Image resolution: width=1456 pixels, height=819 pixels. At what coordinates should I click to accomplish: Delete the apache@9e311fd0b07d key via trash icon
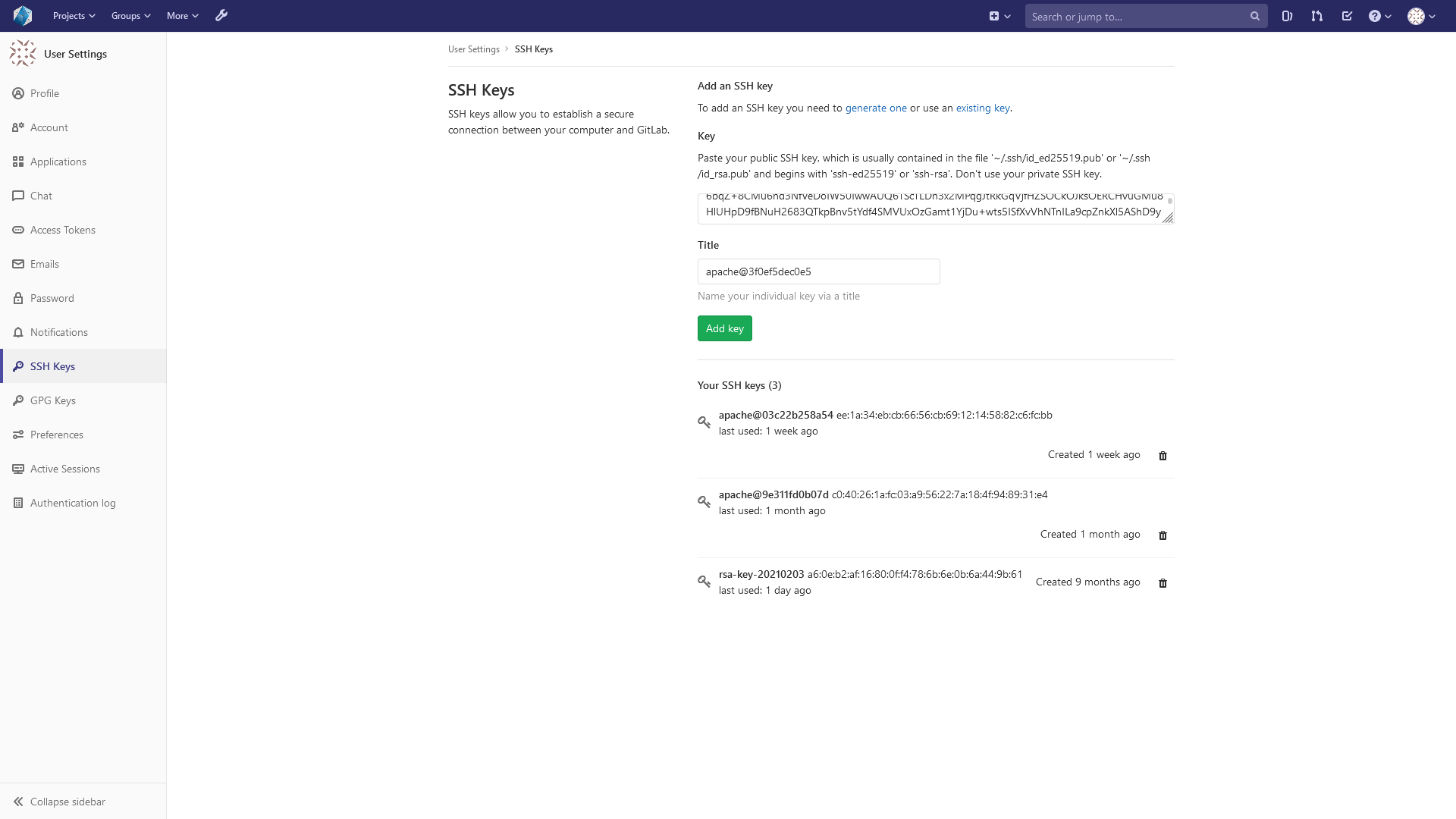tap(1163, 535)
